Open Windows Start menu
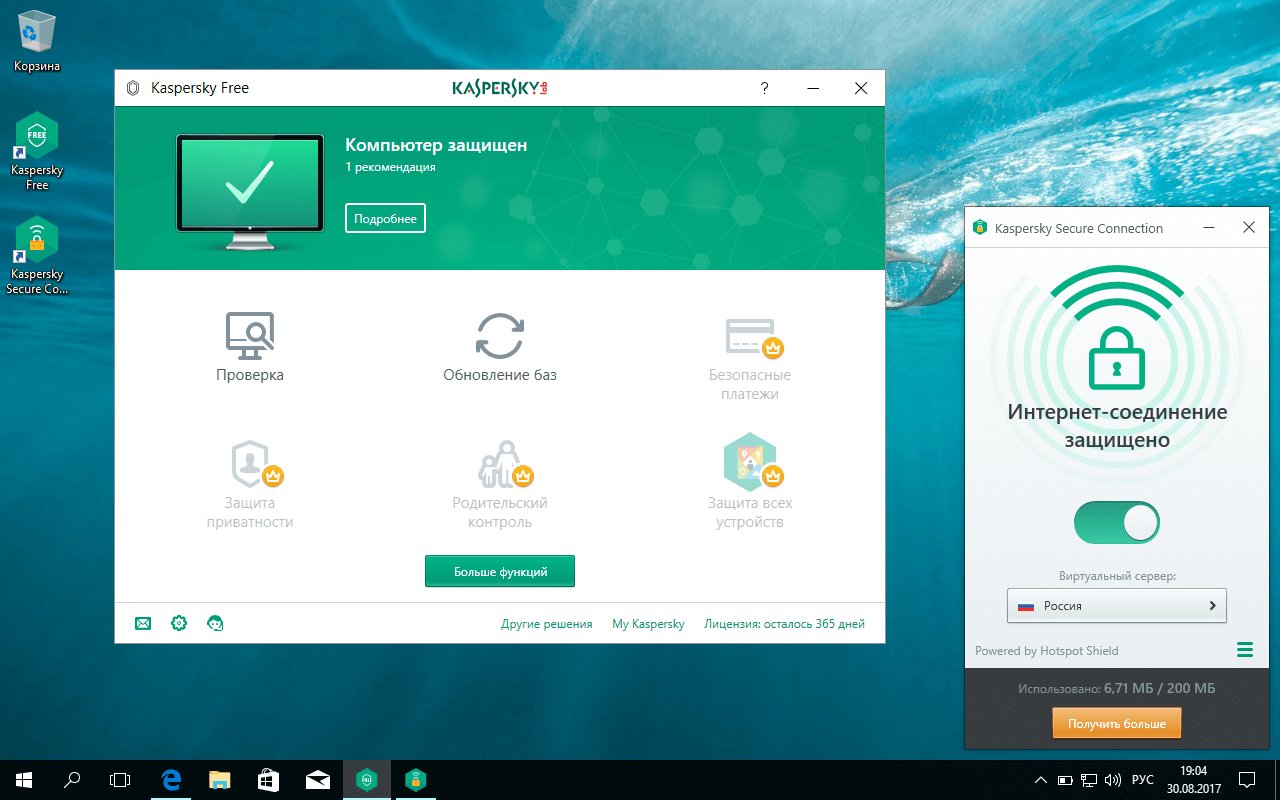Screen dimensions: 1280x800 23,779
